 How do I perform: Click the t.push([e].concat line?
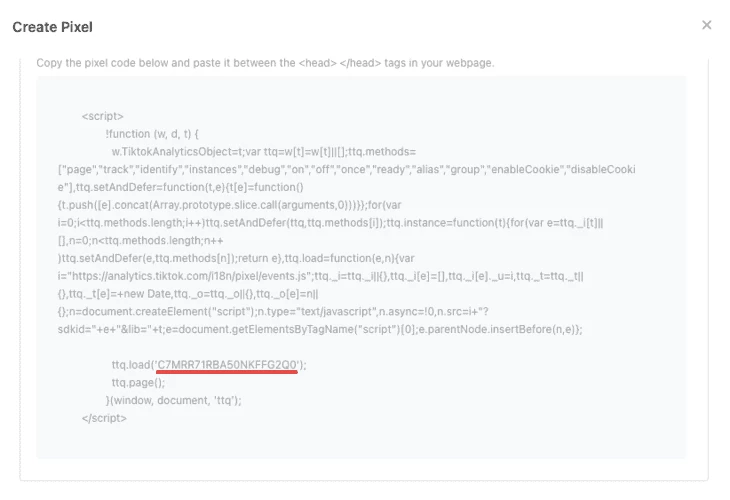(230, 205)
